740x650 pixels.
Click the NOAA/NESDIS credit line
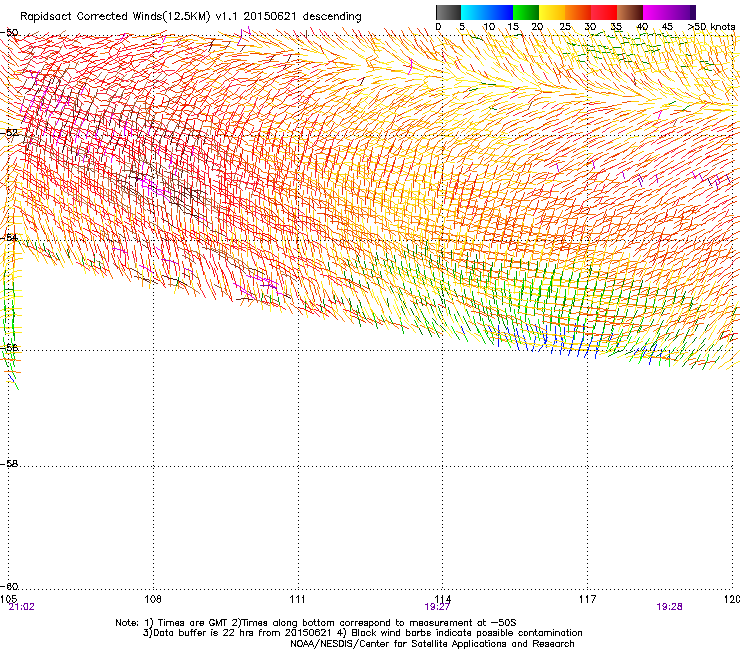[x=432, y=644]
